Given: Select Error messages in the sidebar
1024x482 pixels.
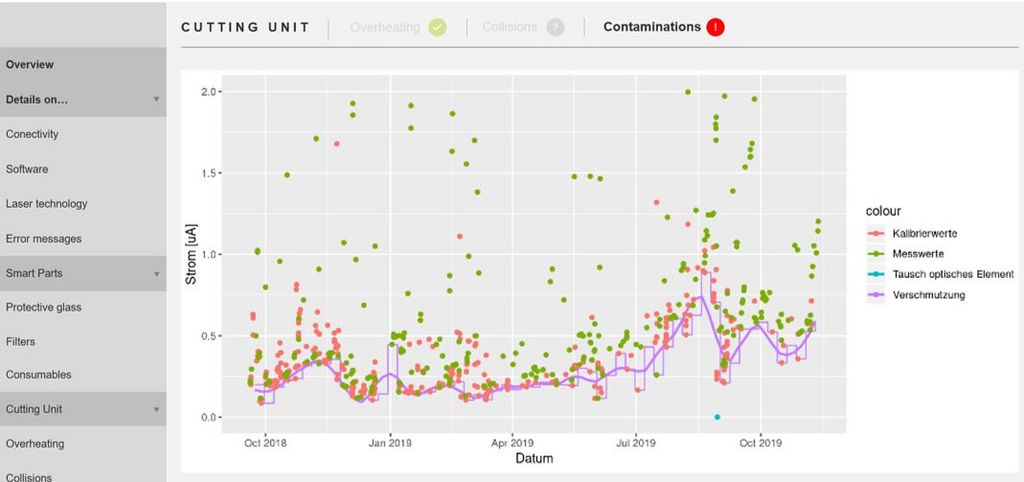Looking at the screenshot, I should 44,239.
